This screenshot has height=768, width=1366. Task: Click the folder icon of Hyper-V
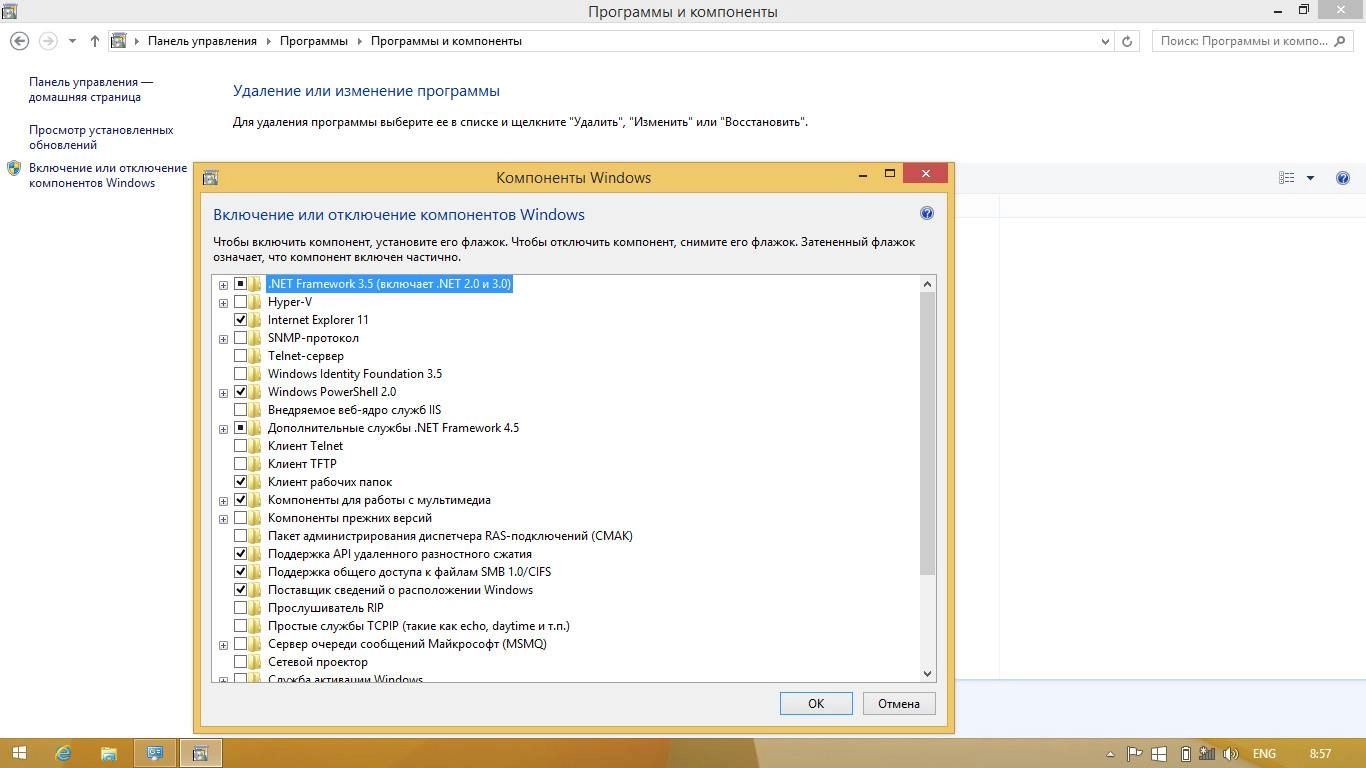(x=255, y=302)
